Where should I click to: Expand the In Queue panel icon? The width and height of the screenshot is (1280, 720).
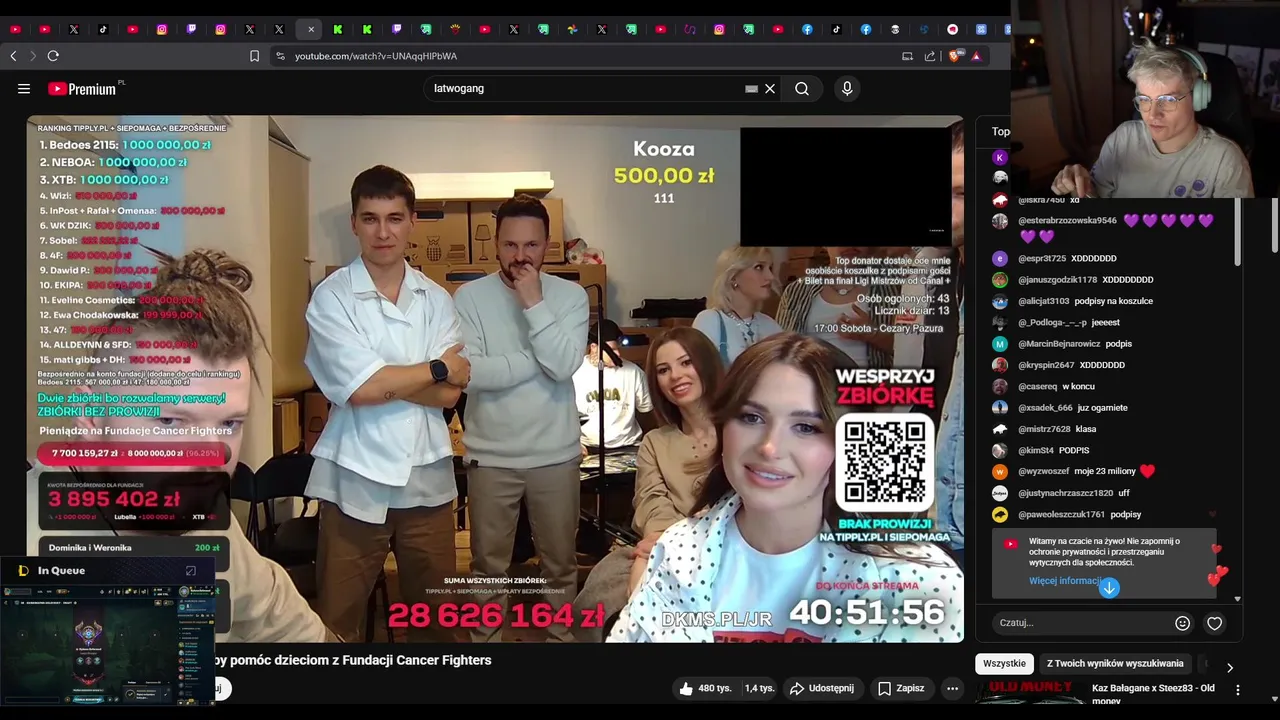[191, 571]
